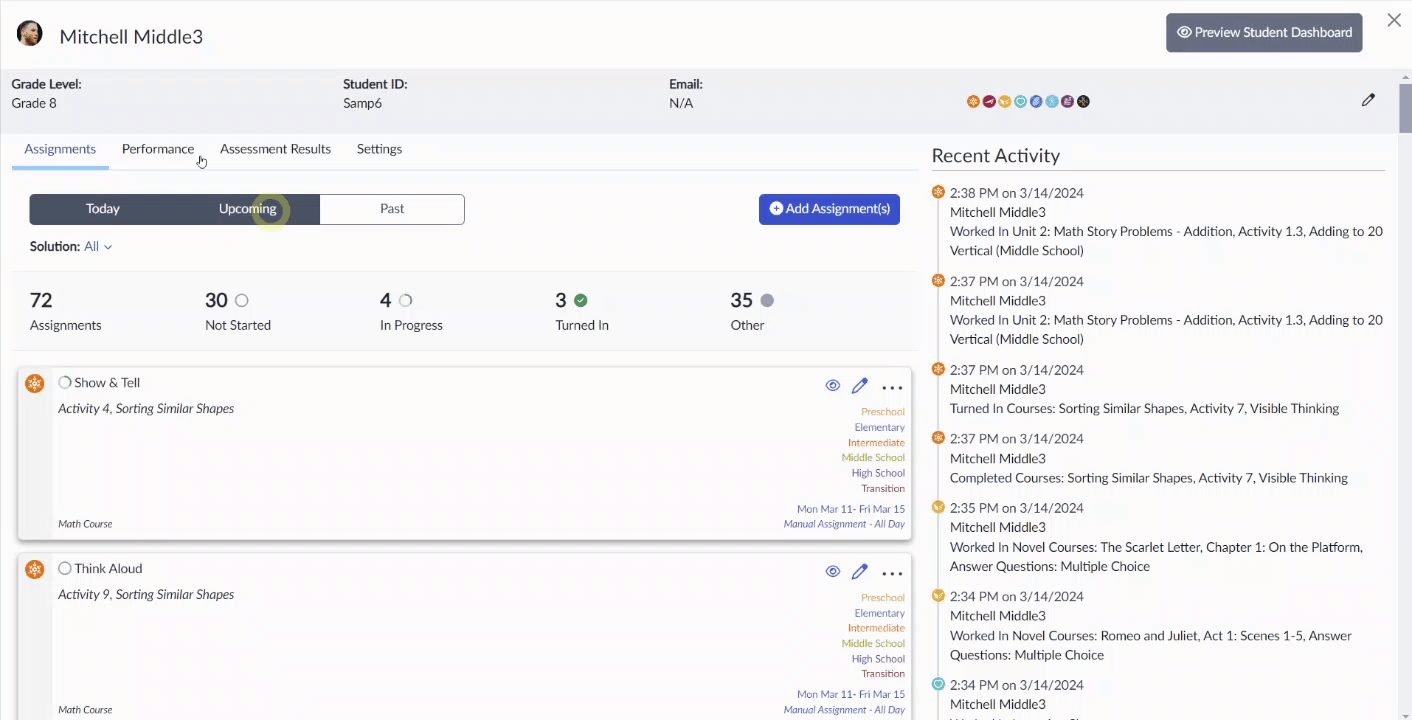
Task: Click the first orange solution icon in header
Action: [x=973, y=101]
